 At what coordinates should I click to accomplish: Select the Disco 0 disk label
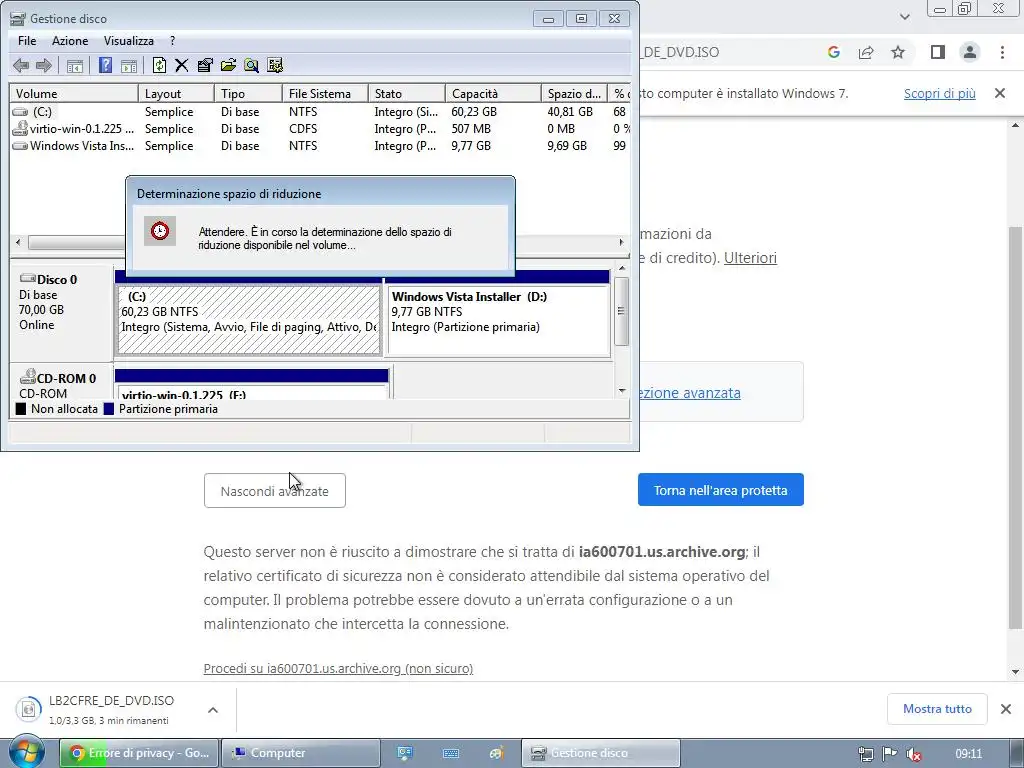[61, 312]
